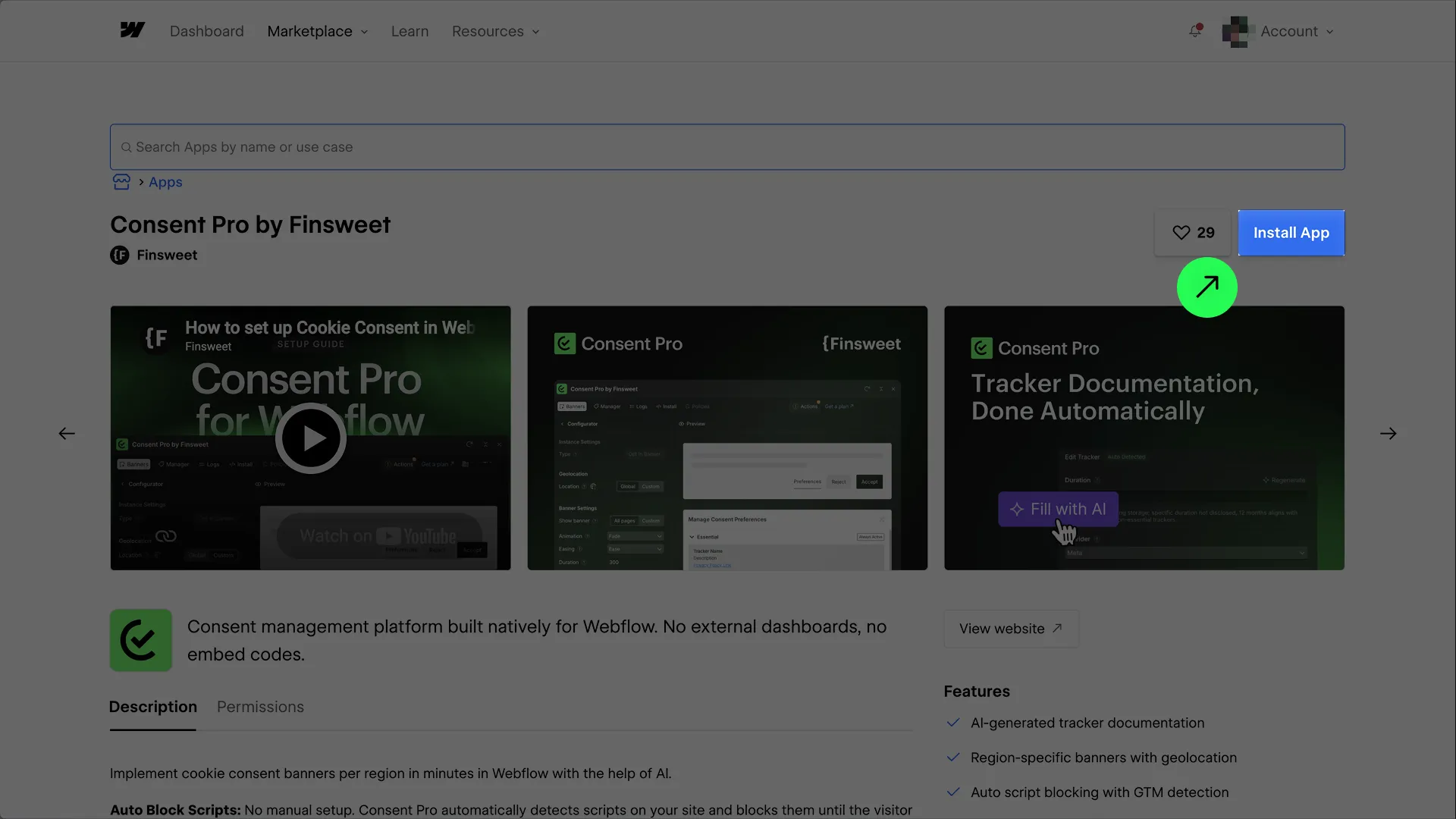Open the Resources dropdown menu
The height and width of the screenshot is (819, 1456).
tap(495, 31)
